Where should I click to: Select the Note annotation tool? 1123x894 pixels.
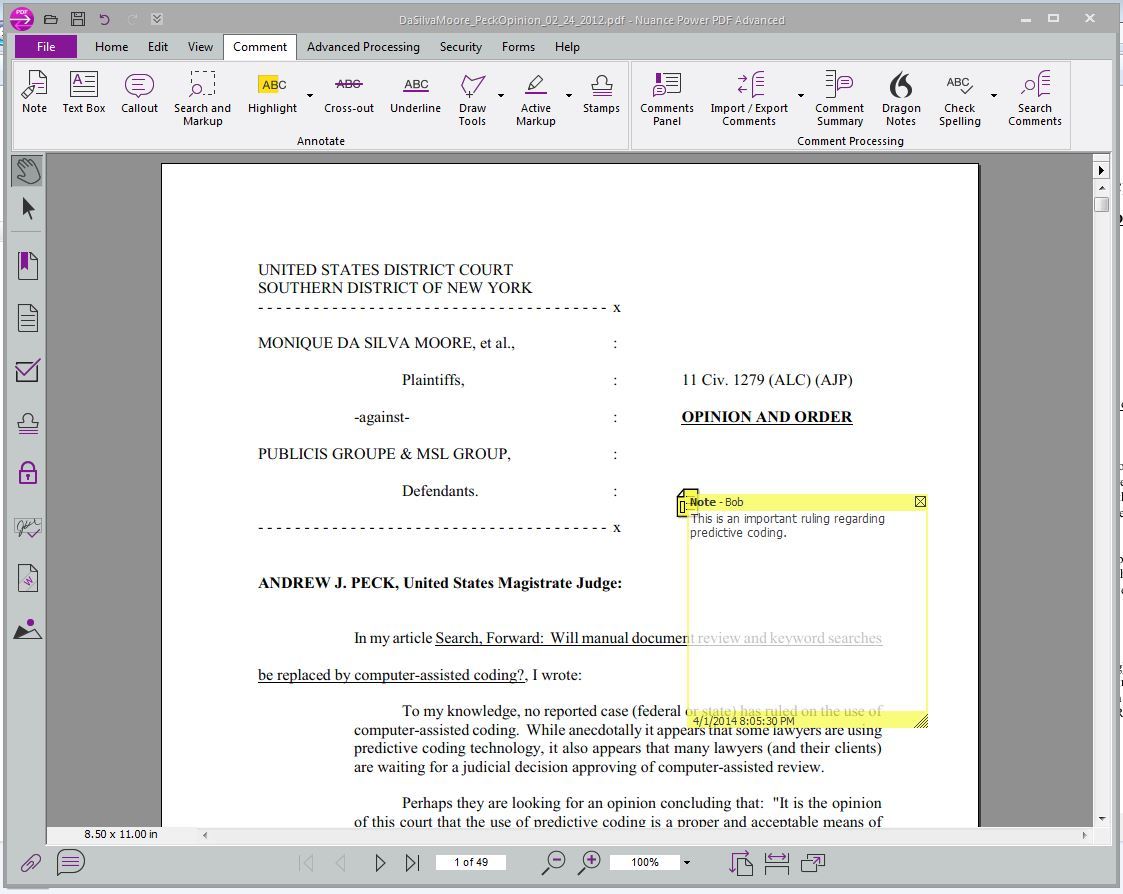coord(34,92)
